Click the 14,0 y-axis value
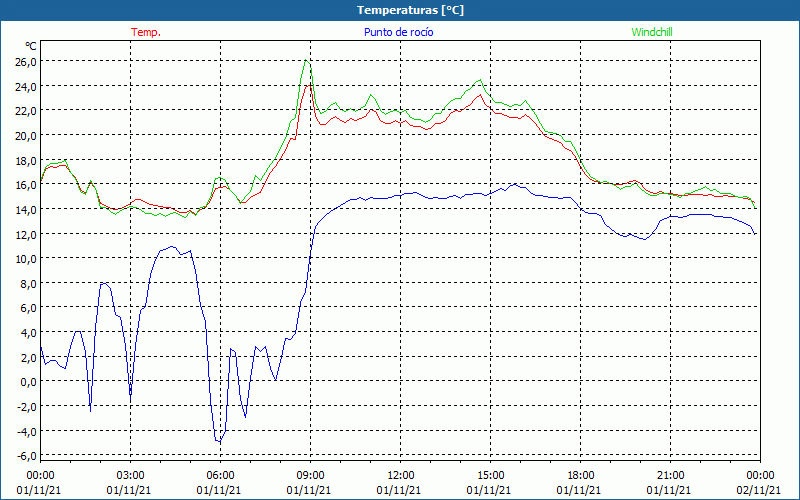 click(x=26, y=210)
